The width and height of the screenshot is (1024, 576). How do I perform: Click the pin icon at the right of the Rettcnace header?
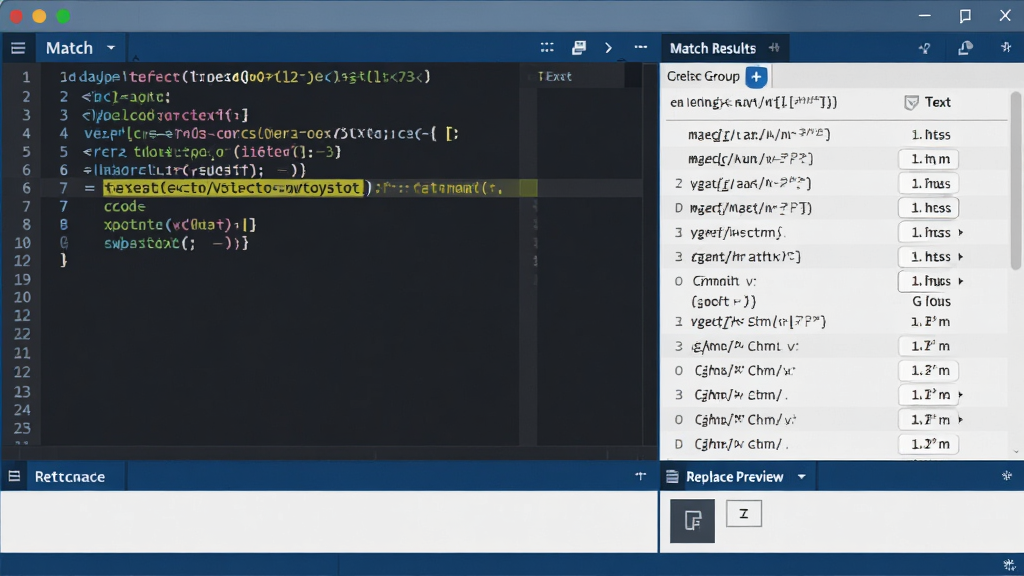641,476
